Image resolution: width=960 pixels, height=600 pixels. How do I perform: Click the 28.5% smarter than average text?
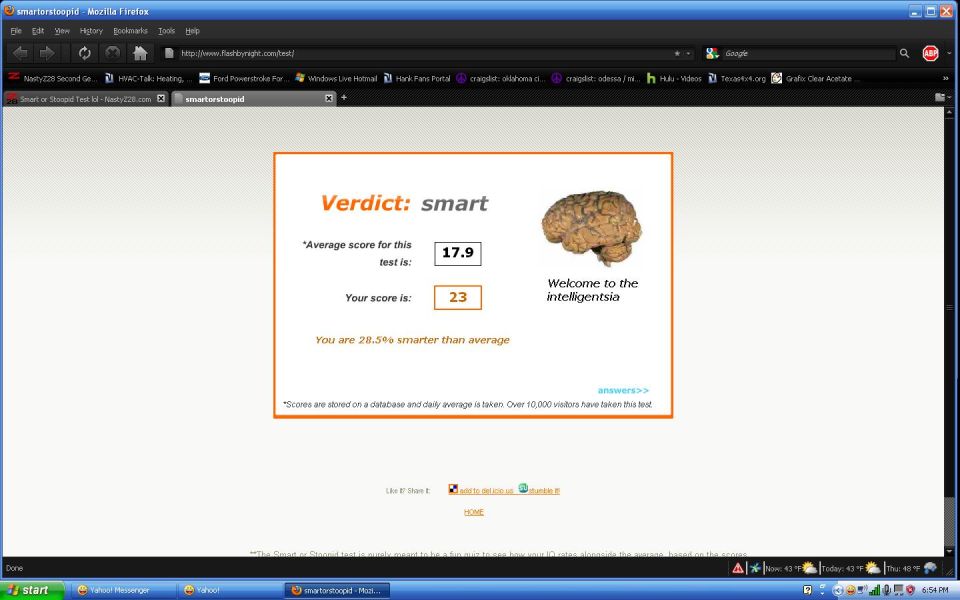click(x=412, y=340)
